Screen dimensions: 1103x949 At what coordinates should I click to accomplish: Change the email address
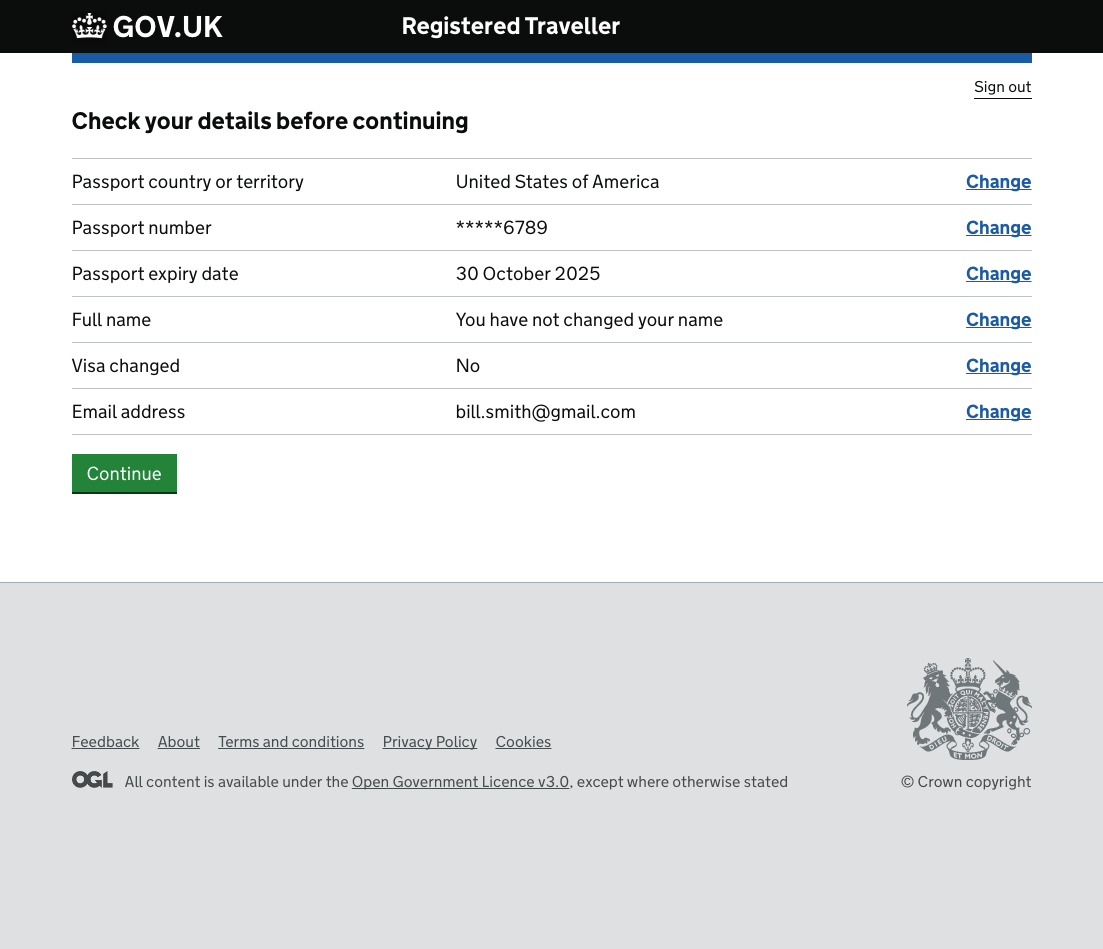(998, 412)
